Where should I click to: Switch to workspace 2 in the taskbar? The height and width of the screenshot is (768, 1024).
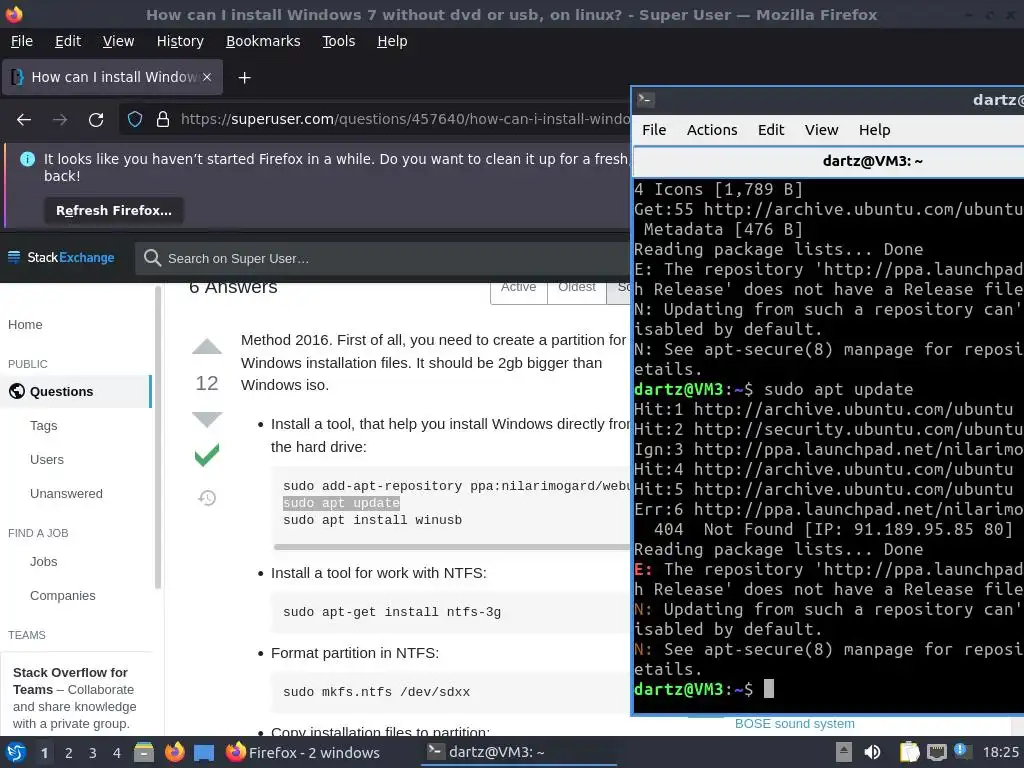(x=69, y=753)
